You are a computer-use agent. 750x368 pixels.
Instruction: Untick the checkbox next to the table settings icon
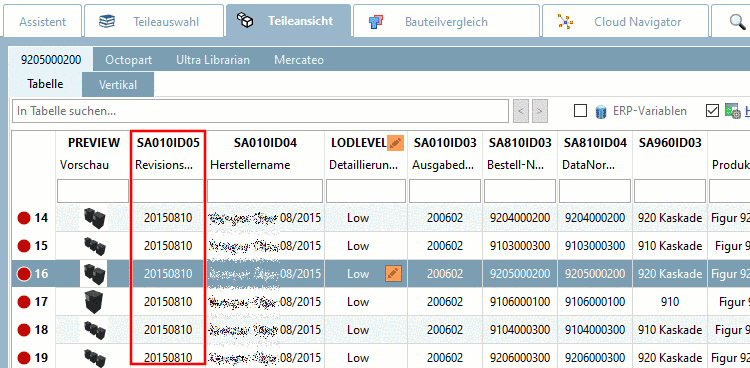[712, 111]
